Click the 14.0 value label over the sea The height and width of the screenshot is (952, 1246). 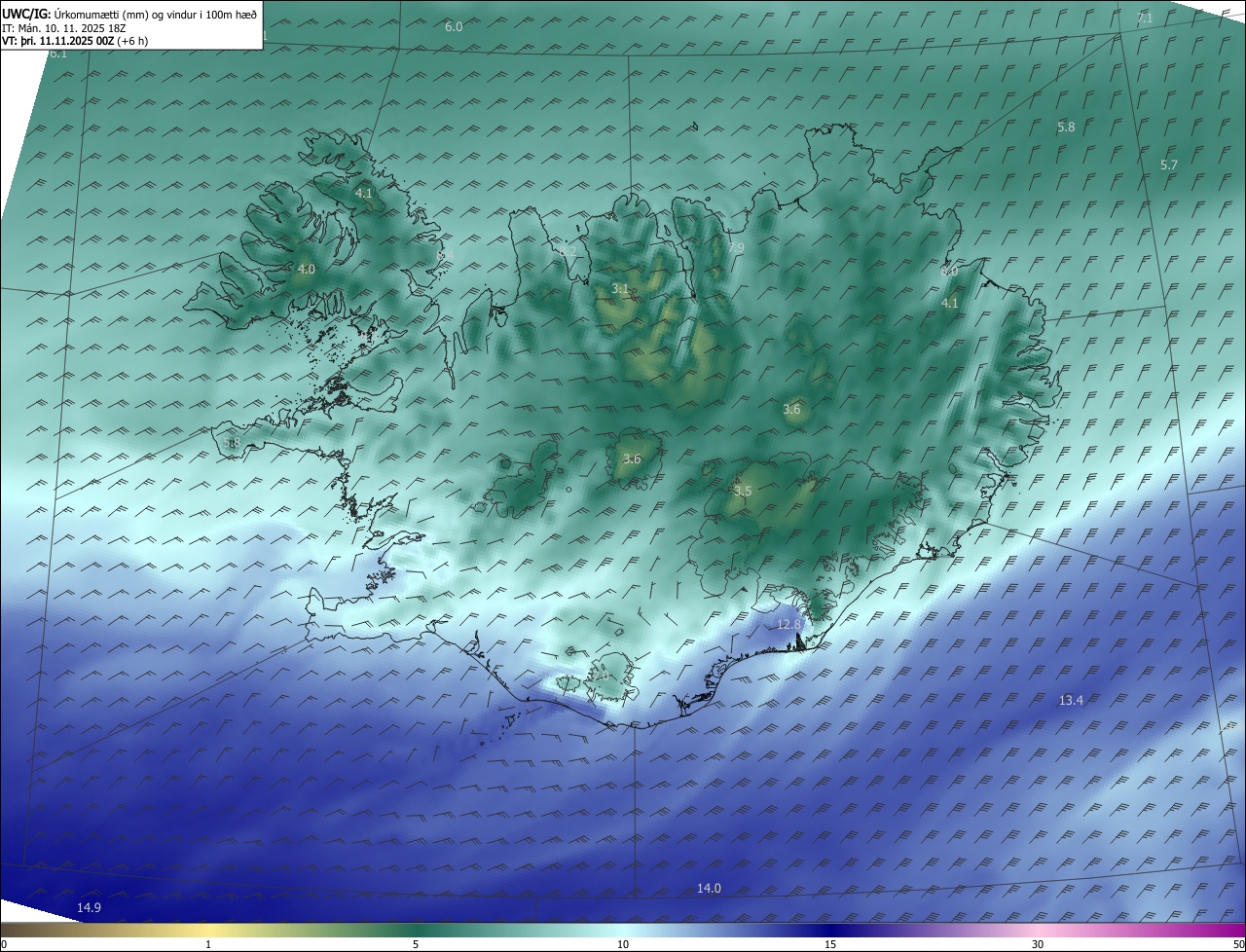(x=709, y=889)
